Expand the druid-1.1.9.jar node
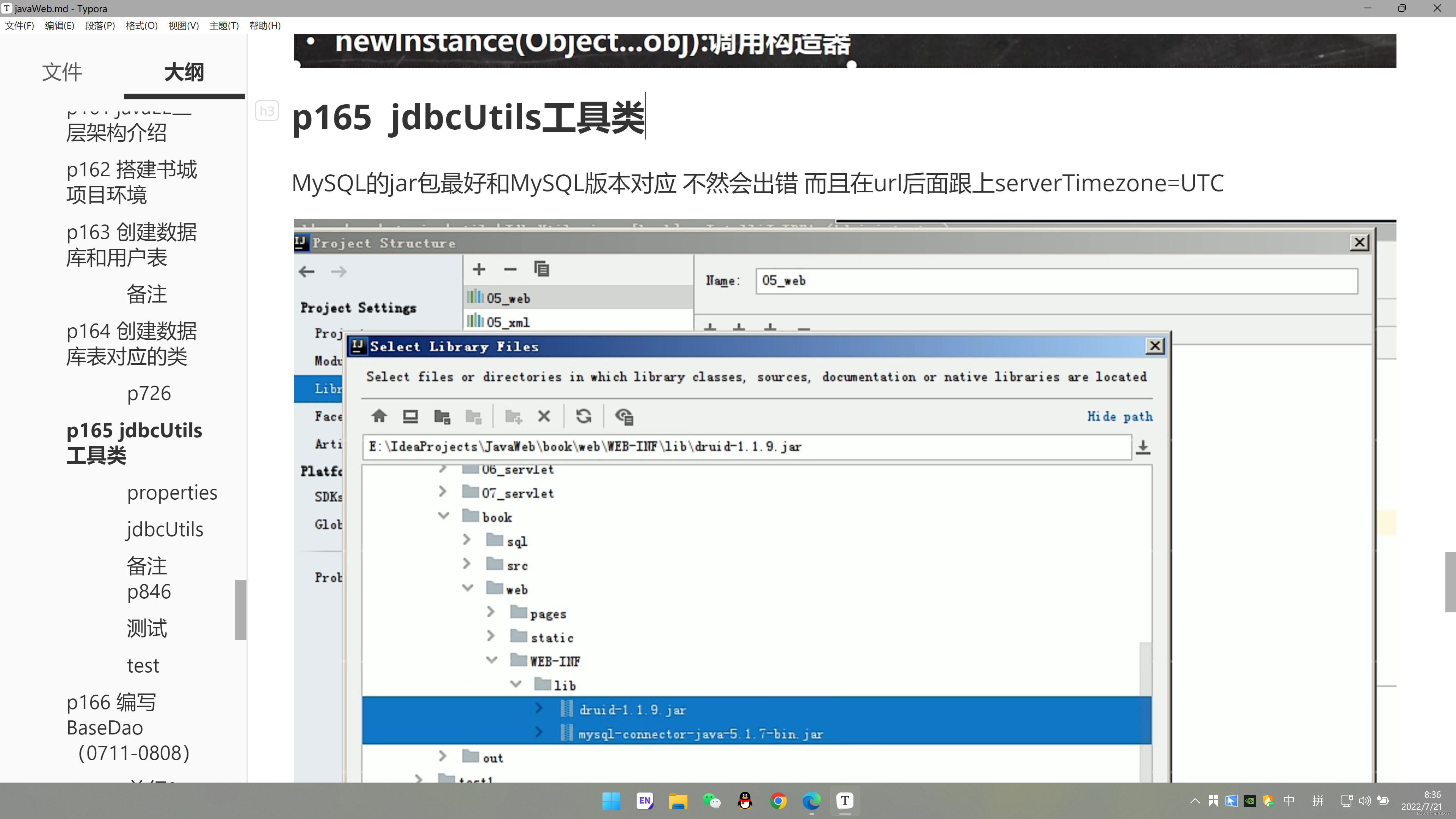 [539, 709]
